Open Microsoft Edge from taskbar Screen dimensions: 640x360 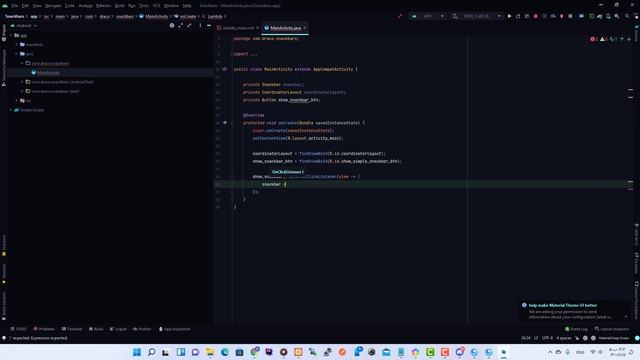224,352
